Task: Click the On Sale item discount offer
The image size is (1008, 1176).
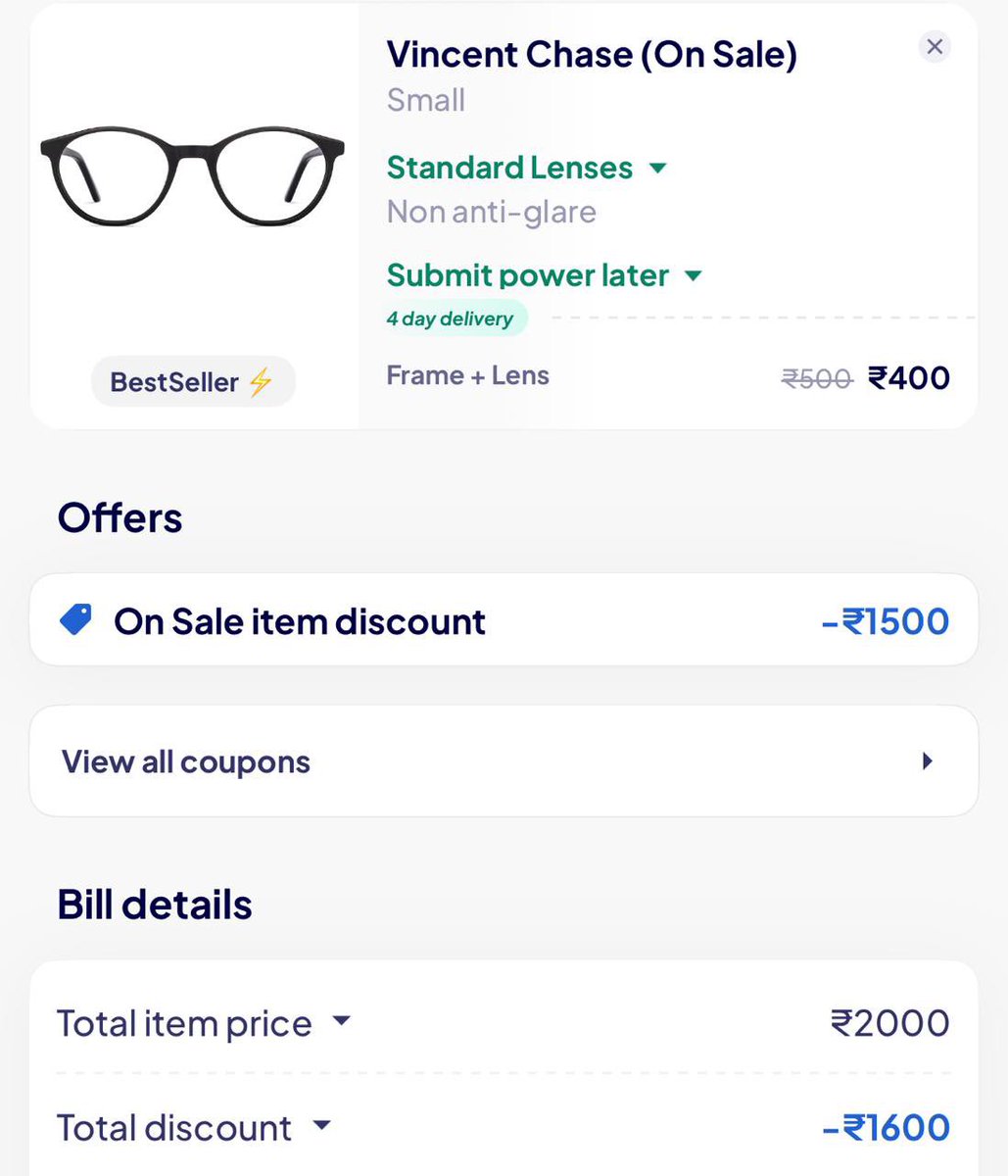Action: (x=300, y=621)
